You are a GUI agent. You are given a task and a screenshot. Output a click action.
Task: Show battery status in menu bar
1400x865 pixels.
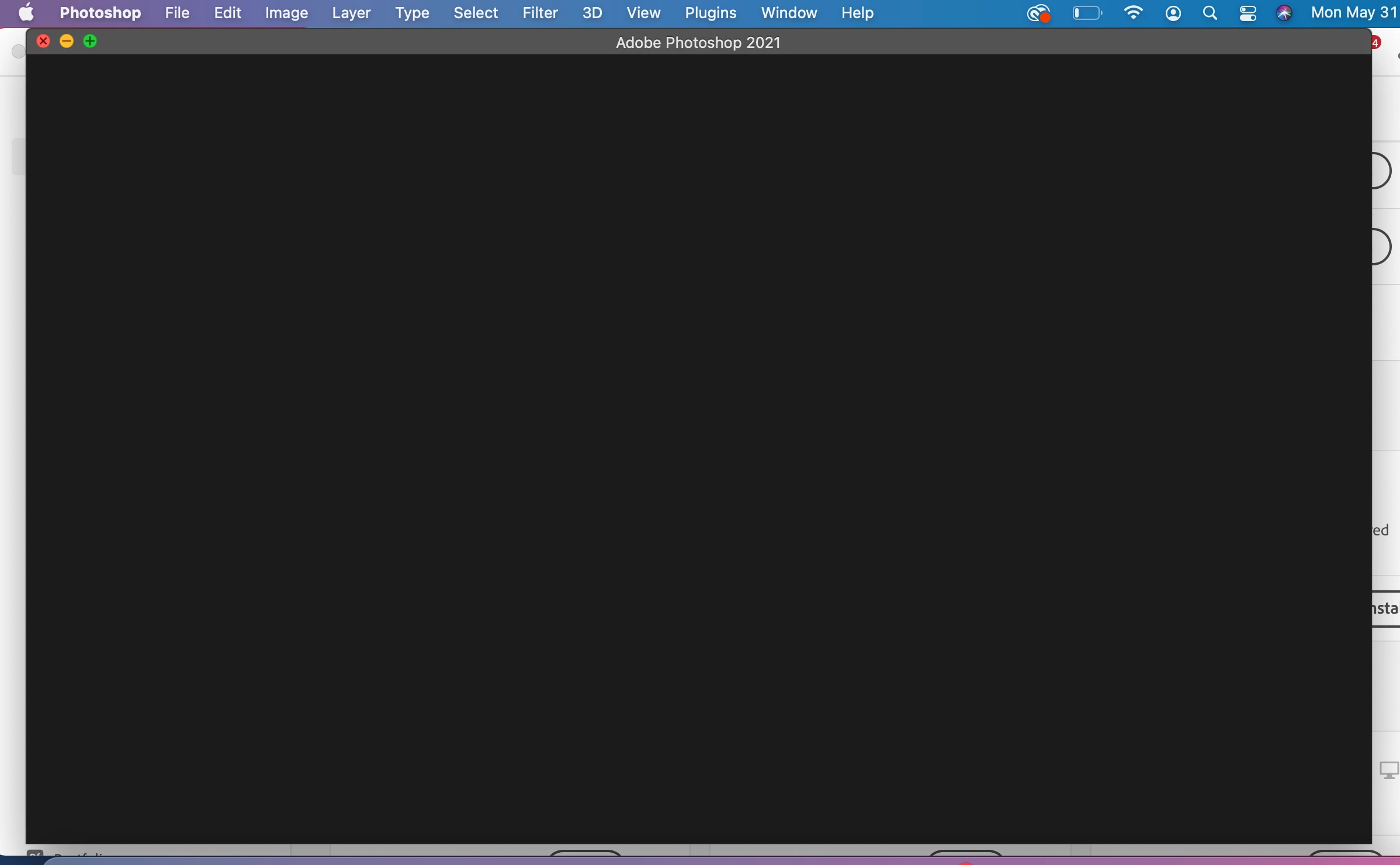(x=1087, y=13)
